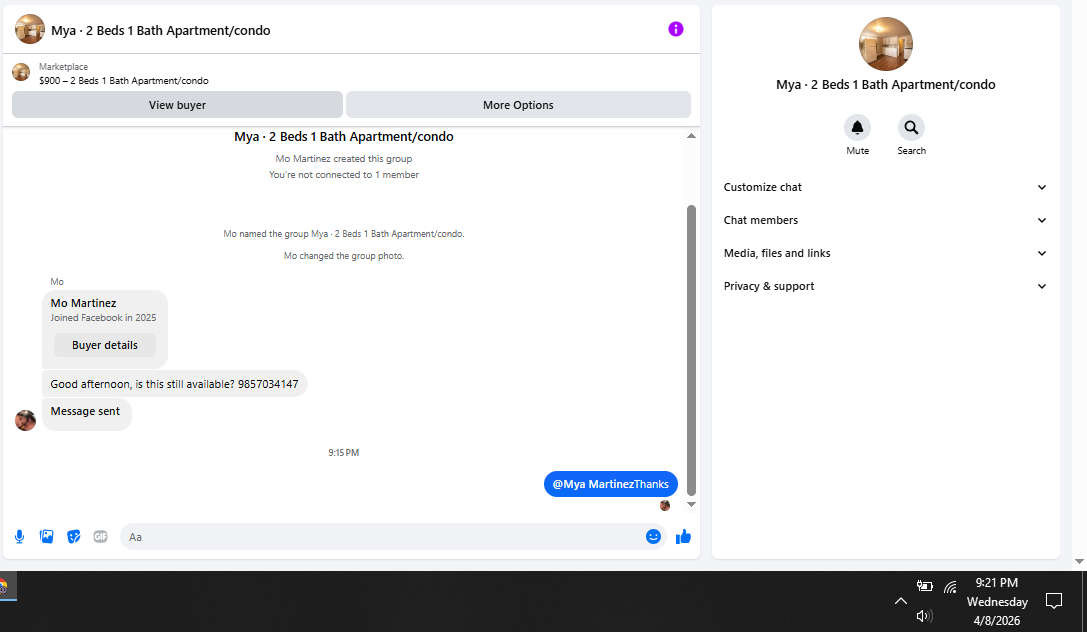
Task: Click the chat scrollbar up arrow
Action: [691, 136]
